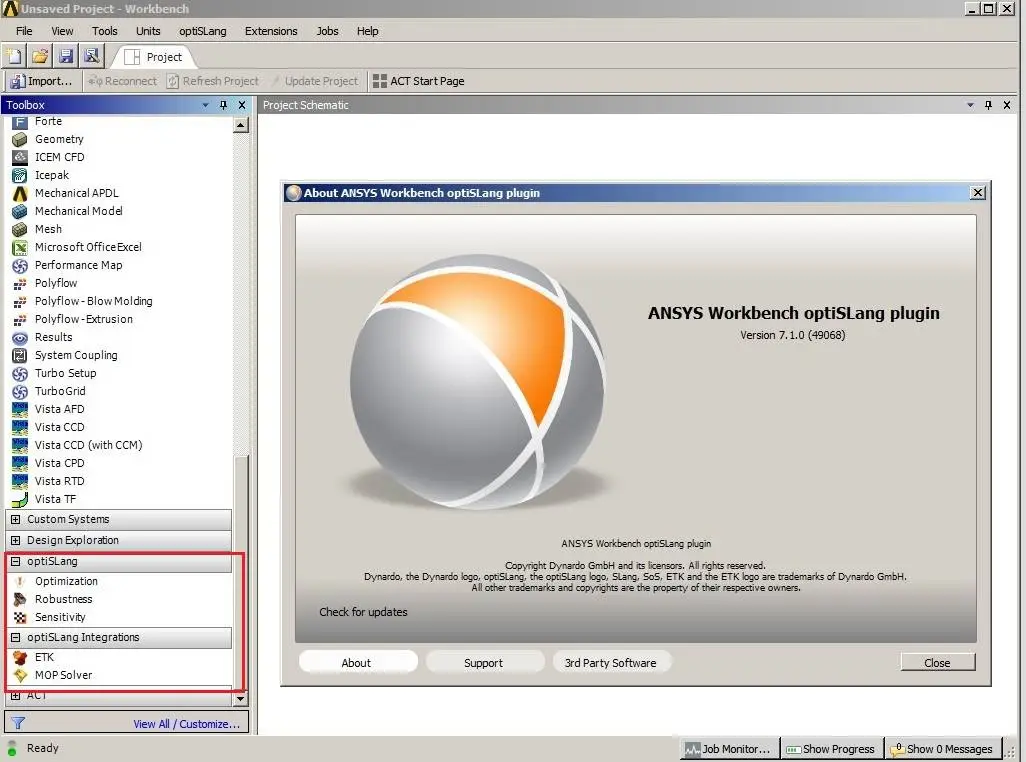Image resolution: width=1026 pixels, height=762 pixels.
Task: Expand the Custom Systems group
Action: coord(16,519)
